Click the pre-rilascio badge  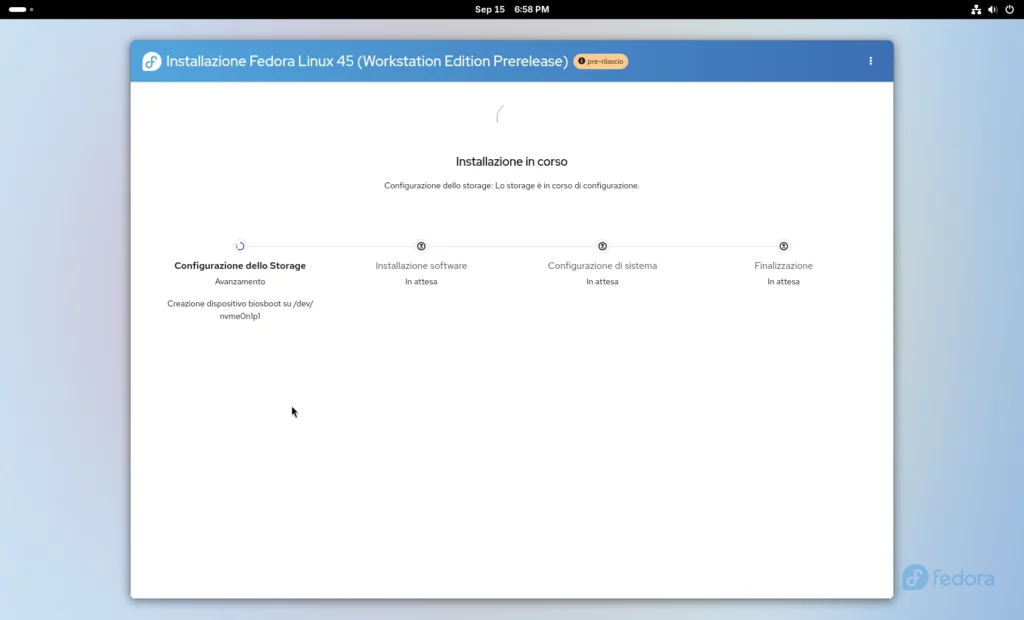(x=601, y=61)
